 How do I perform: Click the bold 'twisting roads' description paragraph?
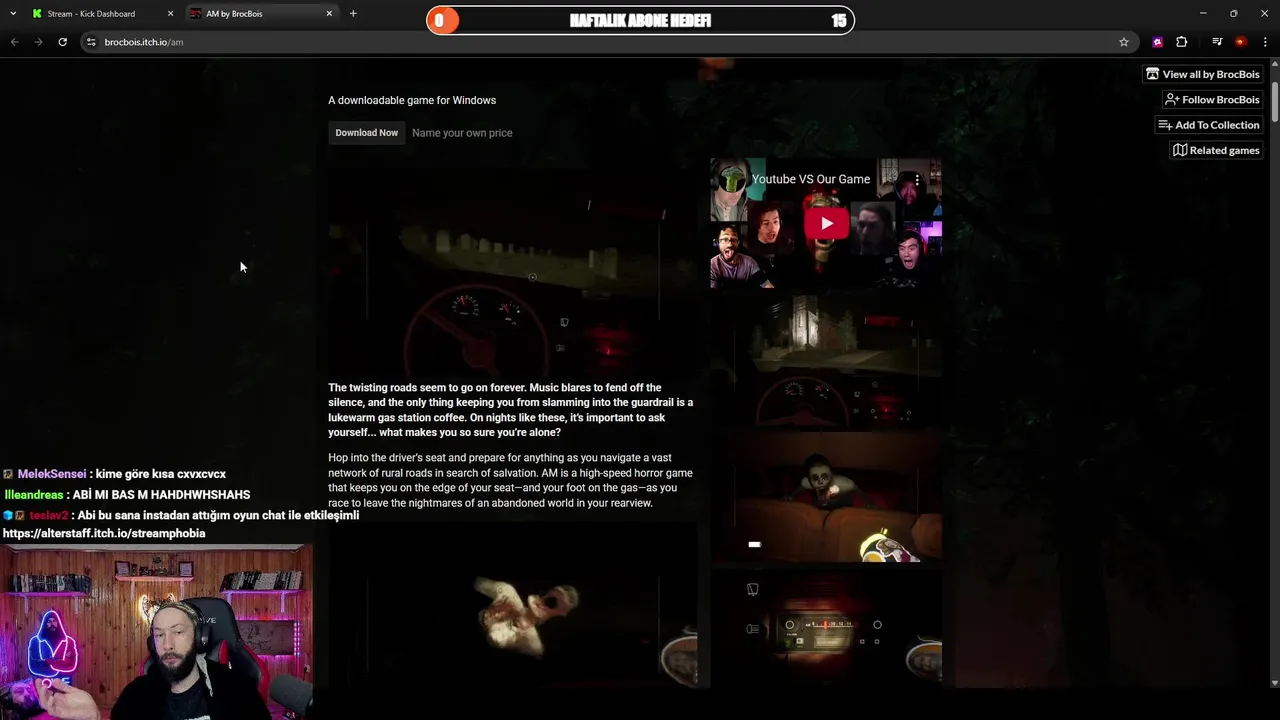pos(511,410)
